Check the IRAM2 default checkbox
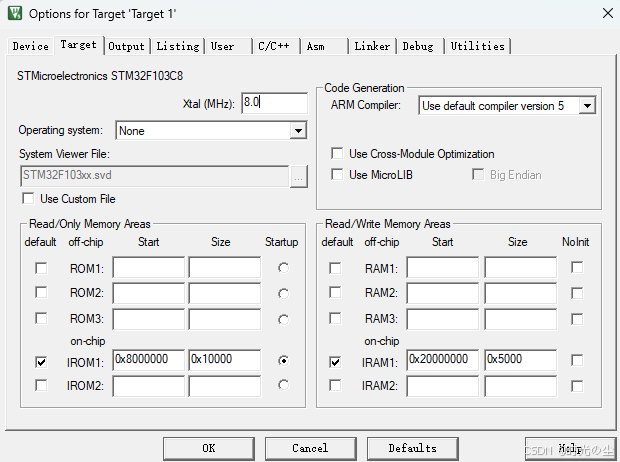 click(335, 385)
